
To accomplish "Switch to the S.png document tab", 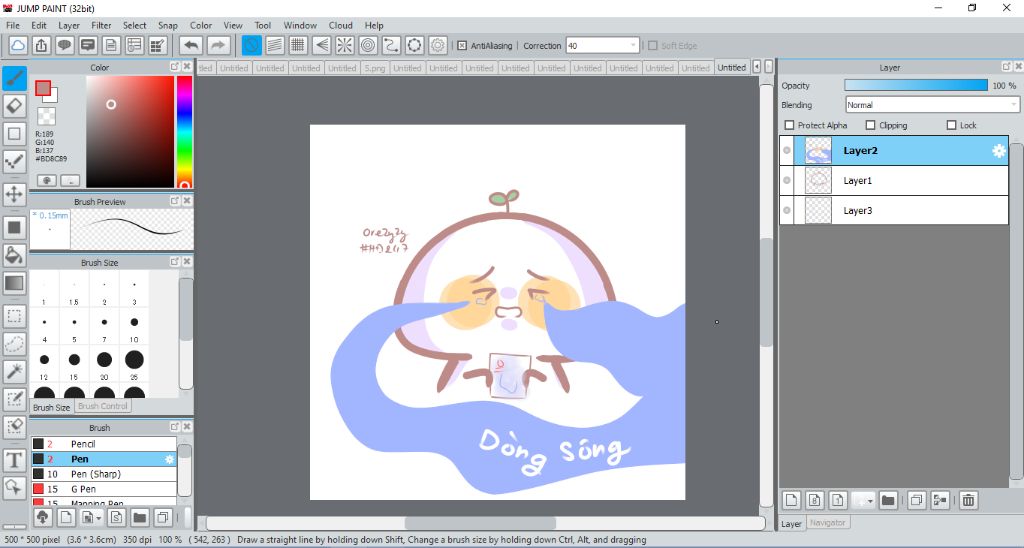I will (x=374, y=68).
